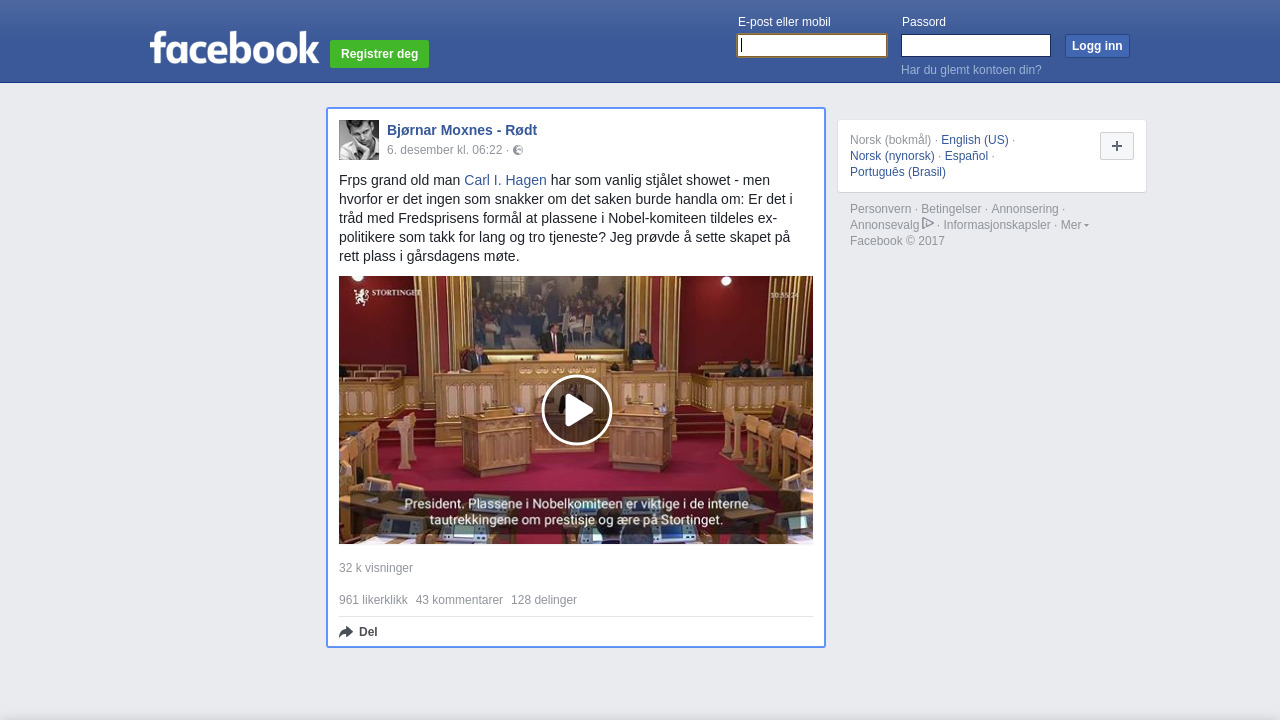
Task: Open Annonsevalg footer link
Action: [884, 225]
